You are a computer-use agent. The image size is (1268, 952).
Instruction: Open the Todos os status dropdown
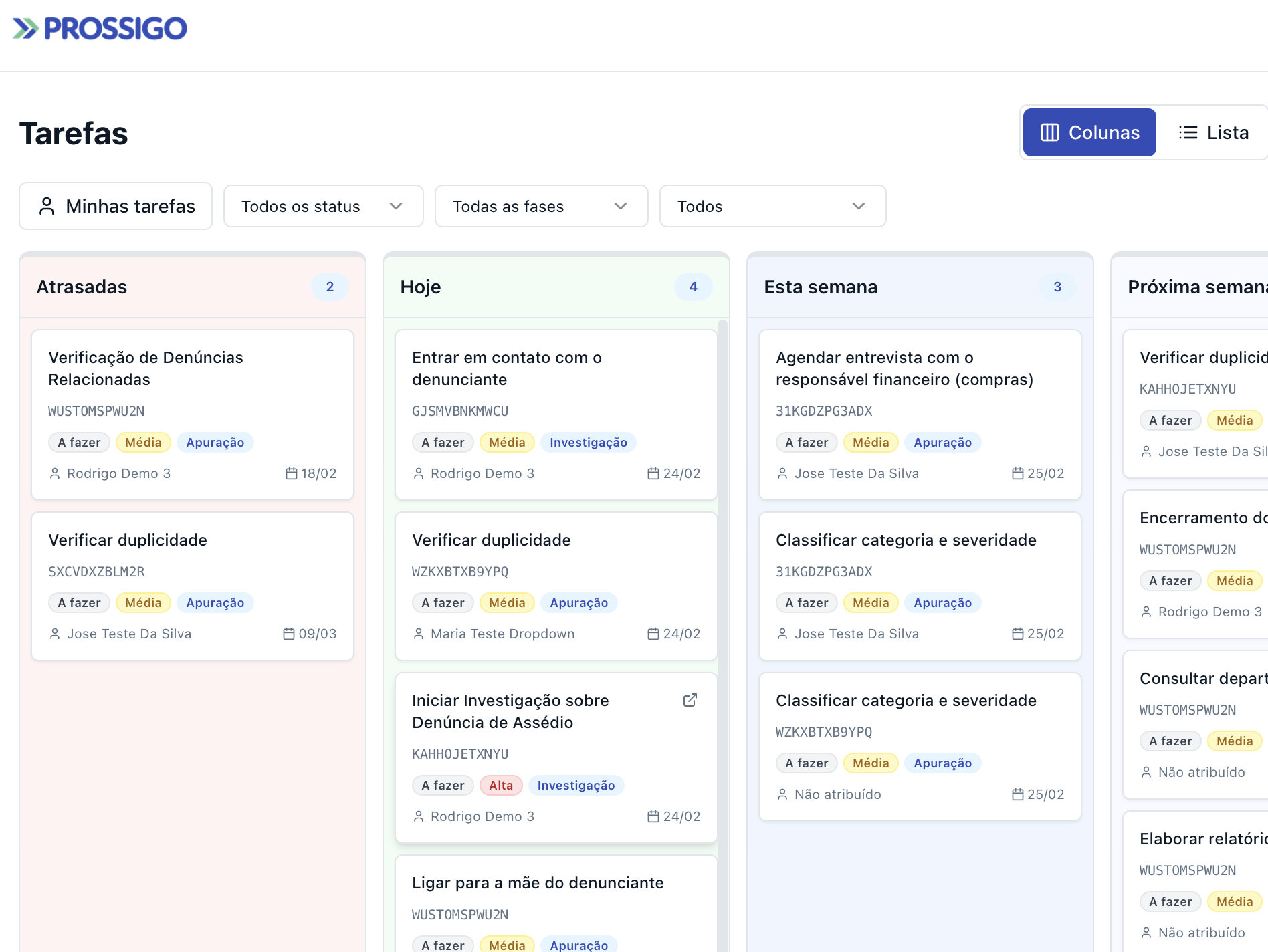coord(323,206)
